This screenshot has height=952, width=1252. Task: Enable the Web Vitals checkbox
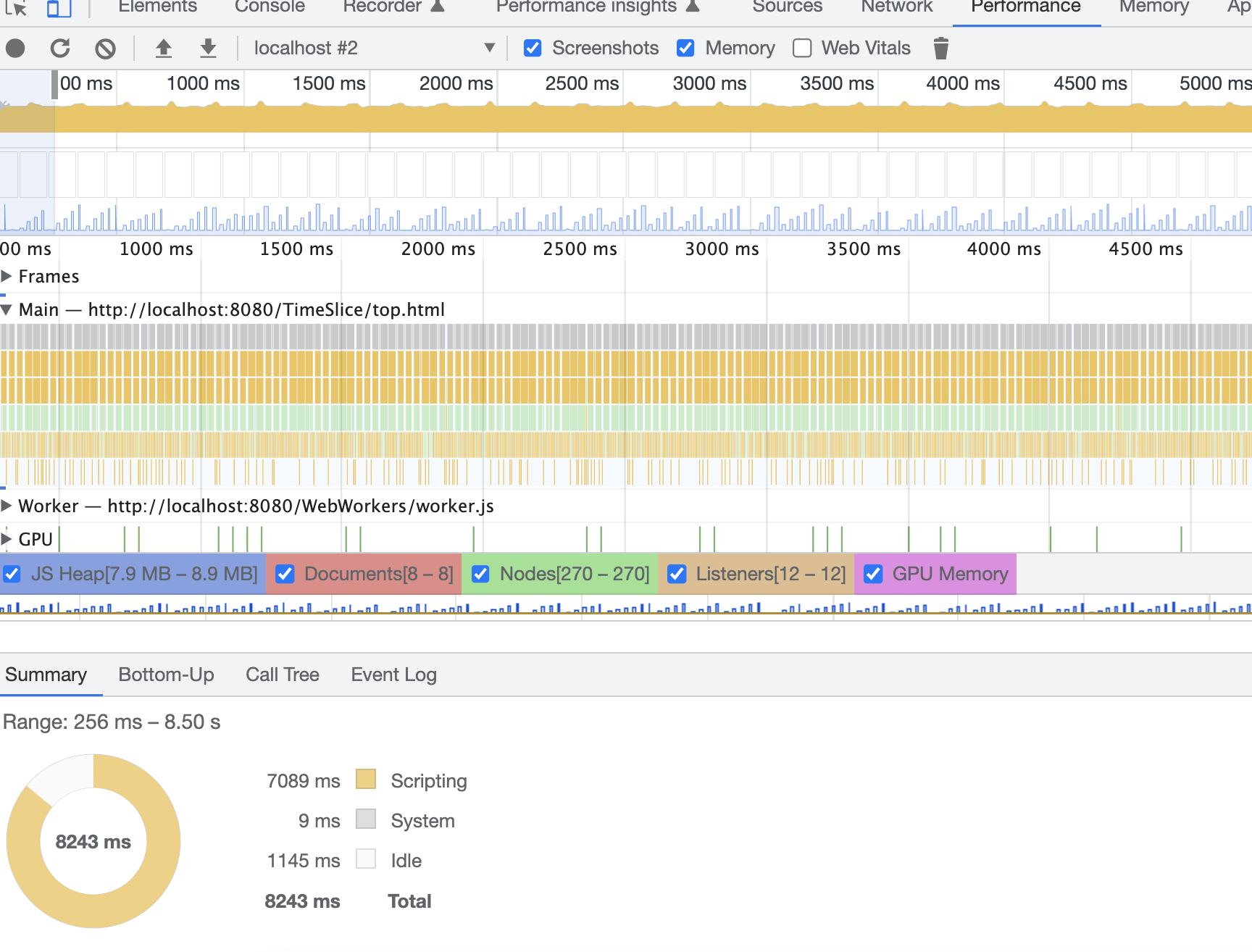click(x=802, y=49)
